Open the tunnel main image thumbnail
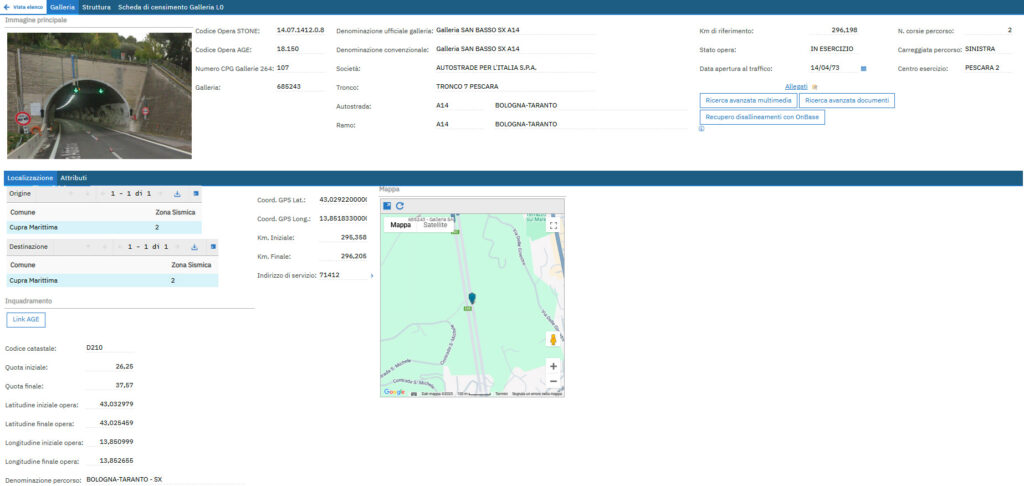The height and width of the screenshot is (486, 1024). coord(99,95)
